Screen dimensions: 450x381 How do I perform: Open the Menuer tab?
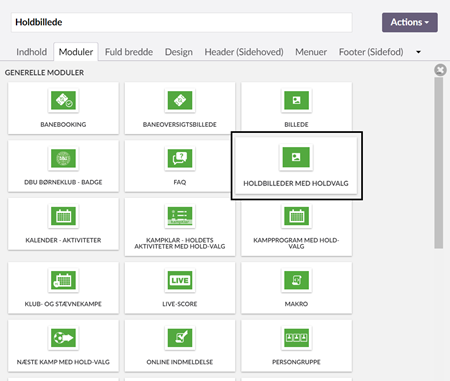coord(311,52)
